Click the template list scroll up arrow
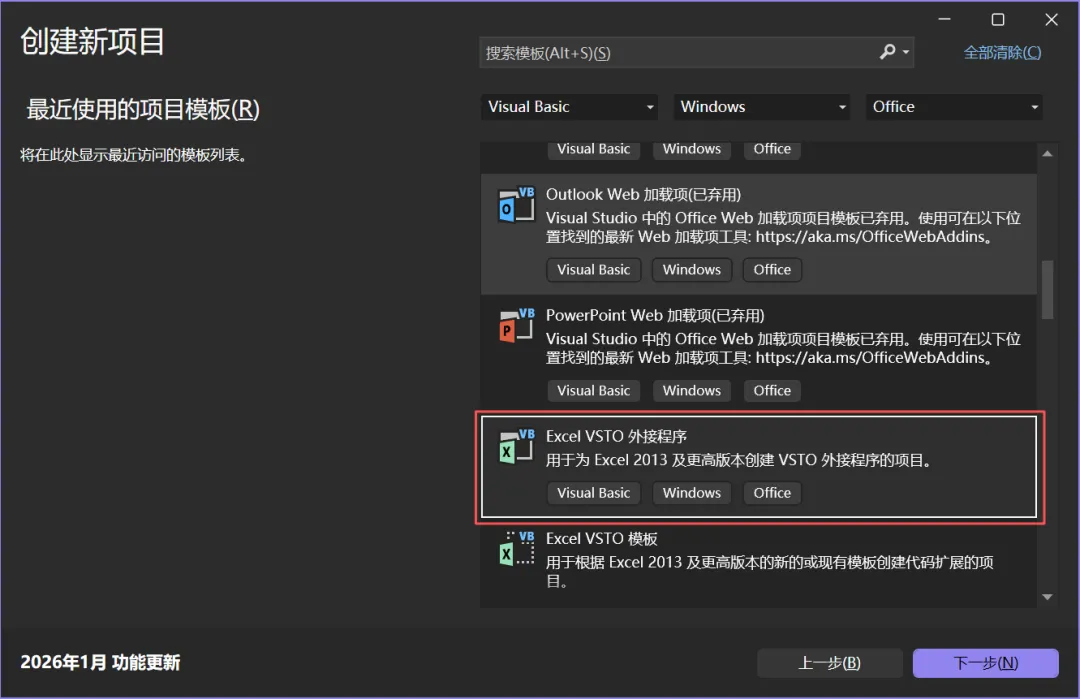Viewport: 1080px width, 699px height. pyautogui.click(x=1048, y=154)
